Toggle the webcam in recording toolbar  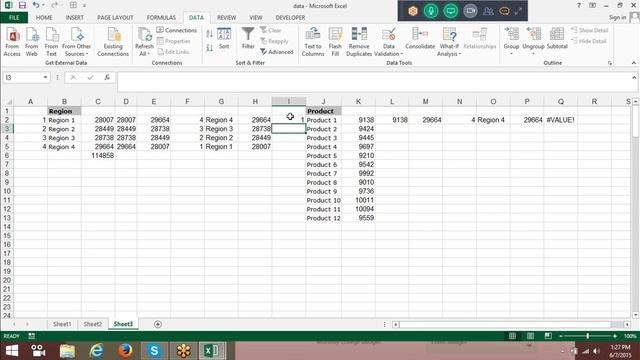[x=470, y=11]
